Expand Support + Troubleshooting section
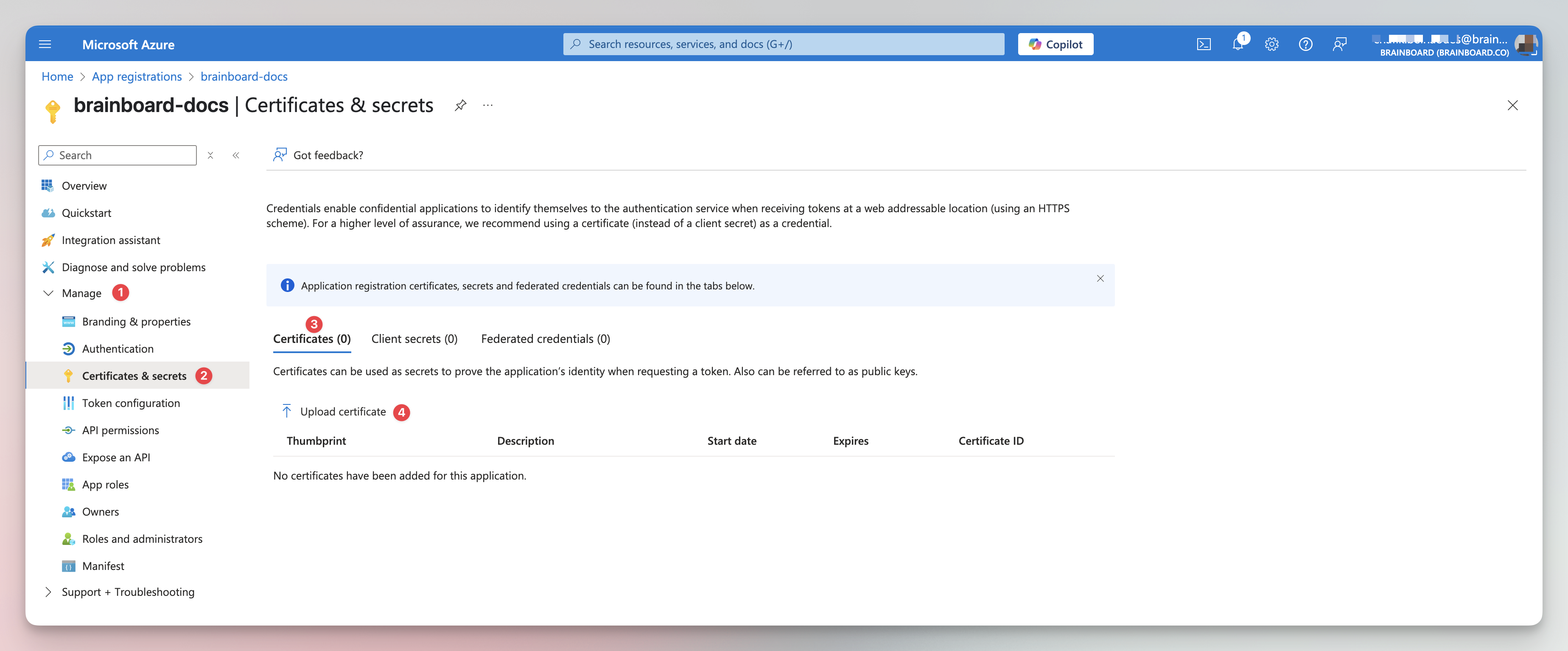Viewport: 1568px width, 651px height. point(48,592)
